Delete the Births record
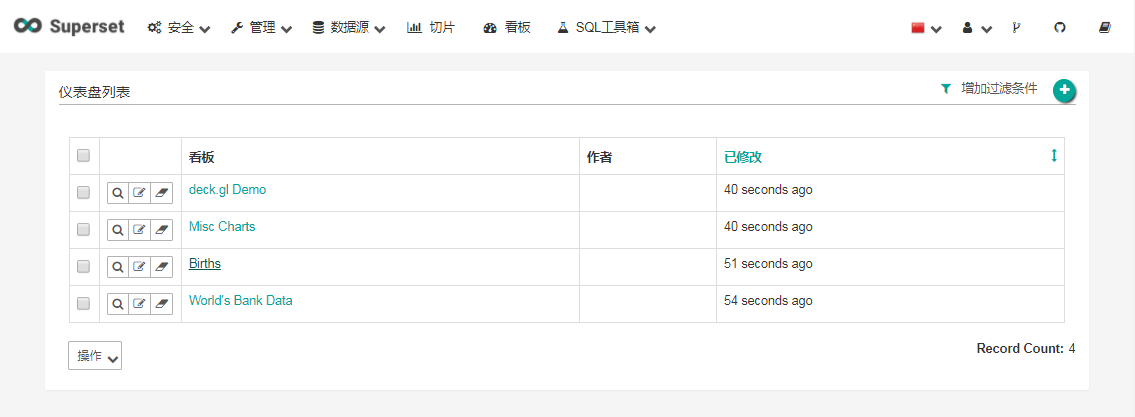 pos(161,266)
